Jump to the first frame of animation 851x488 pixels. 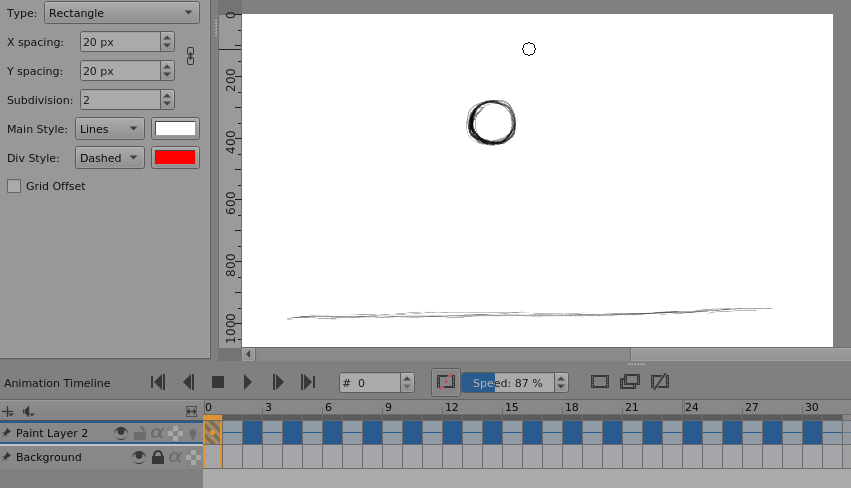[x=157, y=382]
